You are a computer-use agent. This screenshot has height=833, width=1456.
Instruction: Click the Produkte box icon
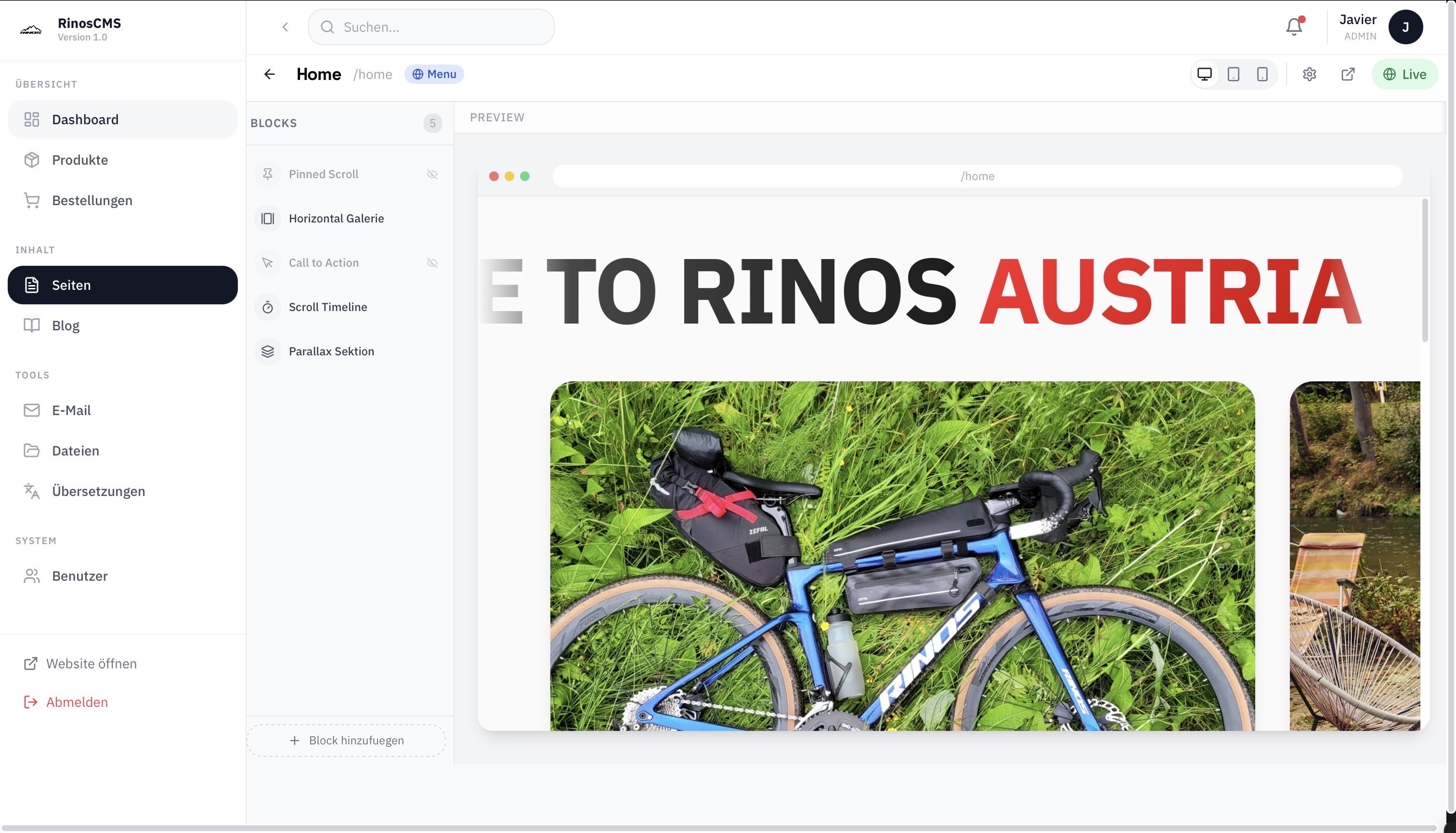[x=31, y=160]
